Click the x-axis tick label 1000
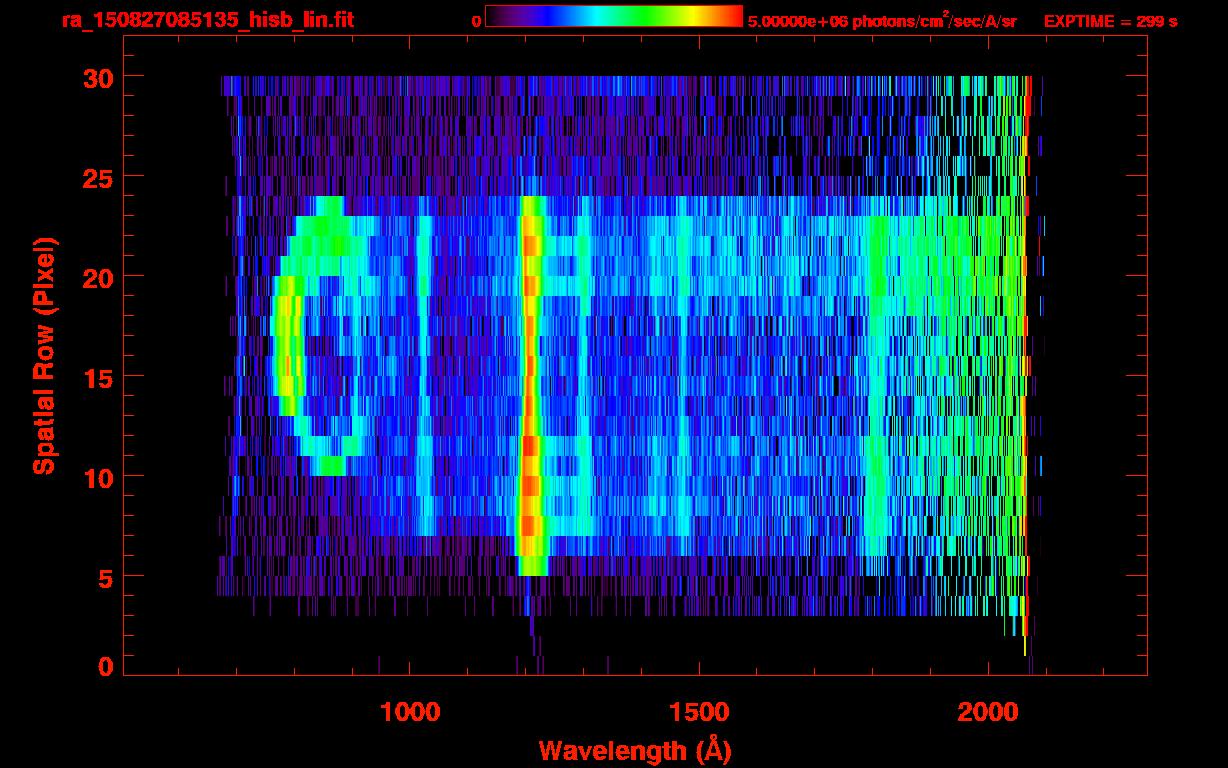This screenshot has height=768, width=1228. [x=410, y=712]
